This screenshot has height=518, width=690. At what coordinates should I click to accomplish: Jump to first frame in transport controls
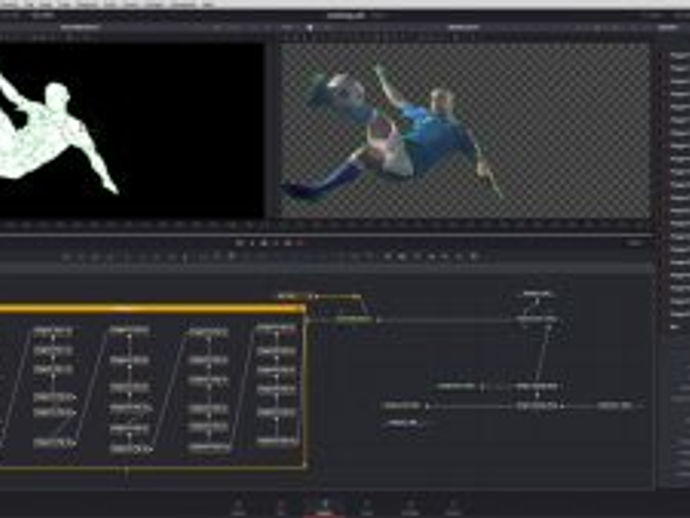click(240, 242)
